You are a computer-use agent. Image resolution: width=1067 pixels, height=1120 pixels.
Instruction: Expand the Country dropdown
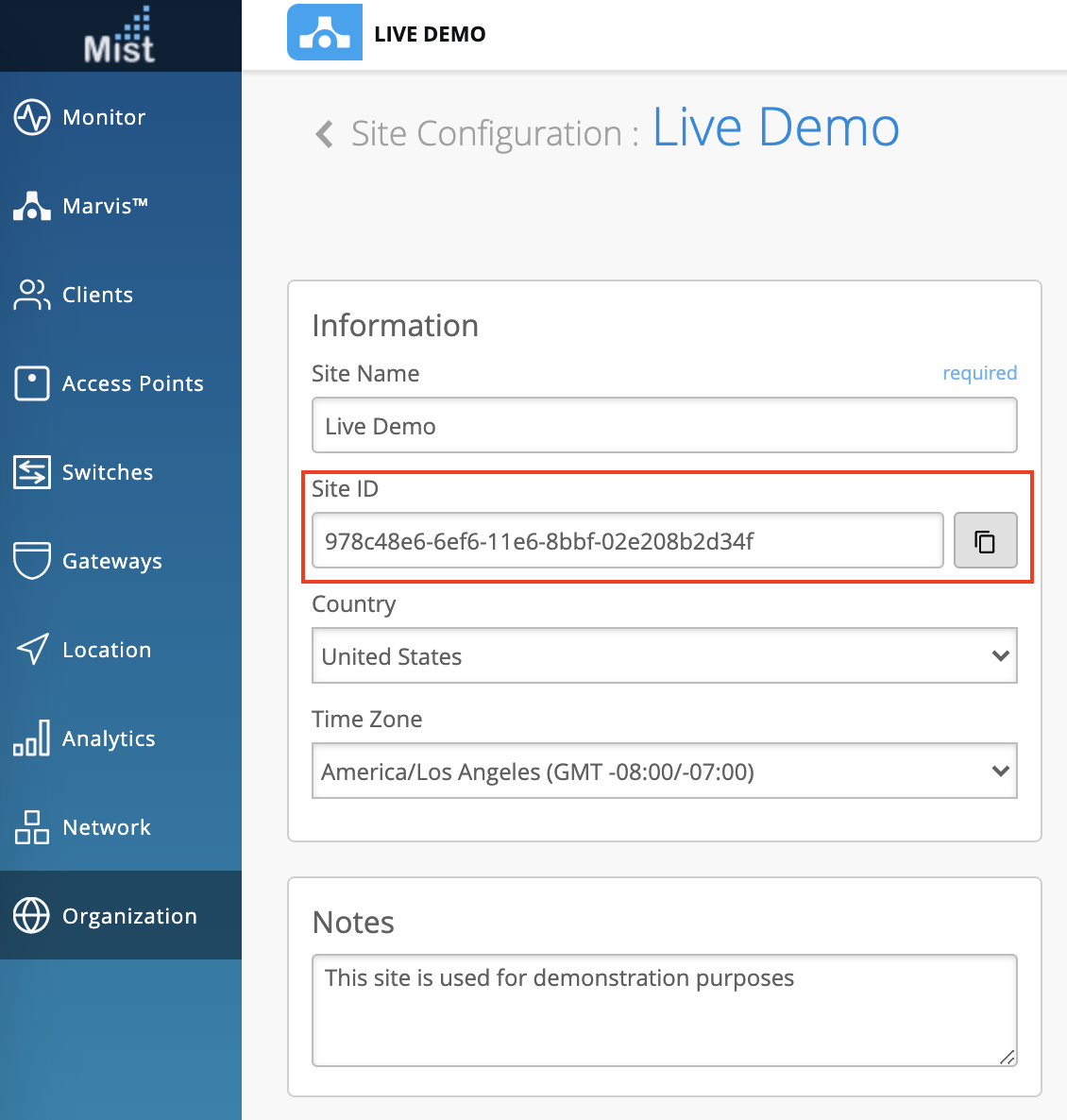pos(664,656)
